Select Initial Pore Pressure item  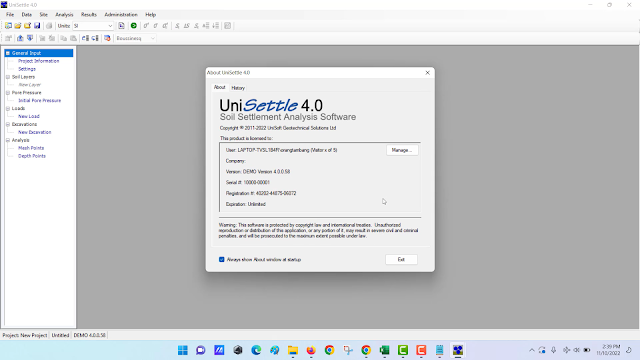pos(40,100)
